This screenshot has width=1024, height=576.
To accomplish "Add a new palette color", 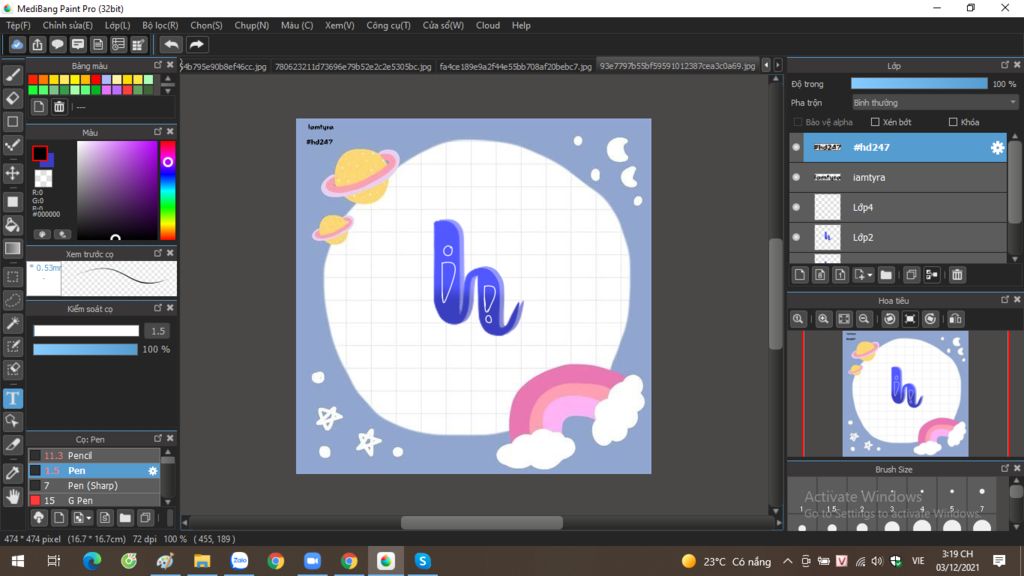I will (39, 107).
